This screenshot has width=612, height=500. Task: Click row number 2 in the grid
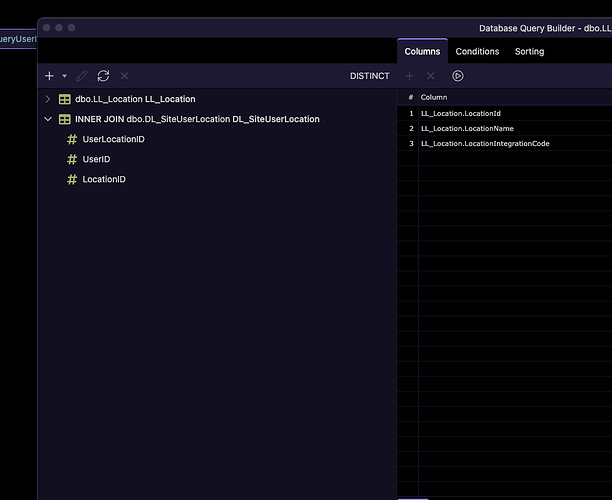411,128
